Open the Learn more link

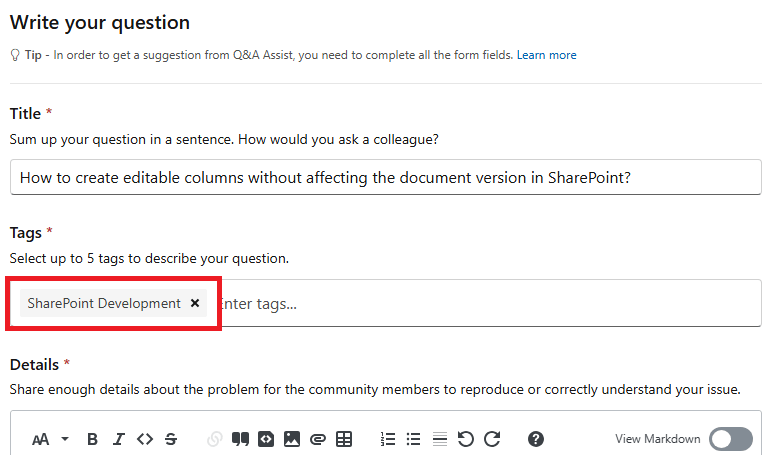[546, 55]
